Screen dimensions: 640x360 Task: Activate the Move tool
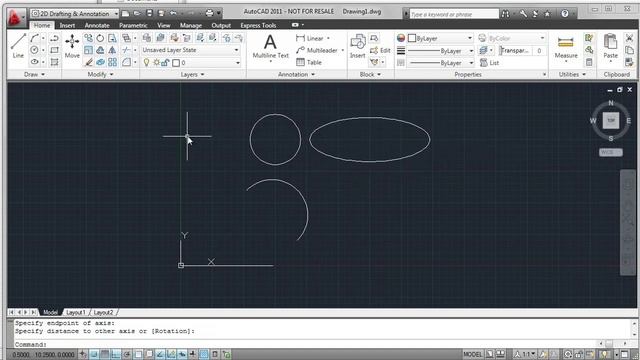72,46
